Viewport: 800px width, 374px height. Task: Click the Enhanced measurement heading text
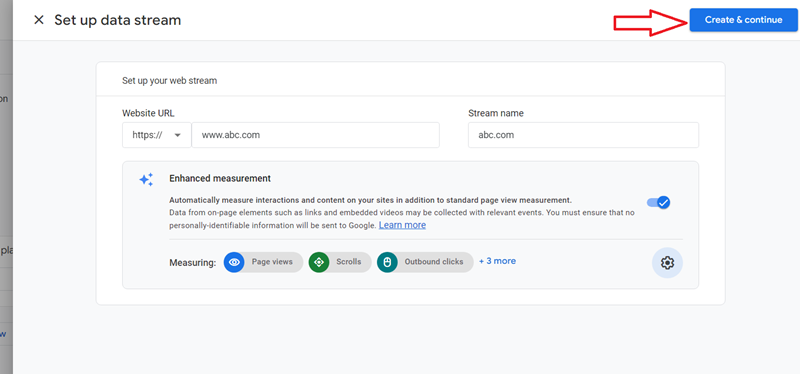click(220, 179)
